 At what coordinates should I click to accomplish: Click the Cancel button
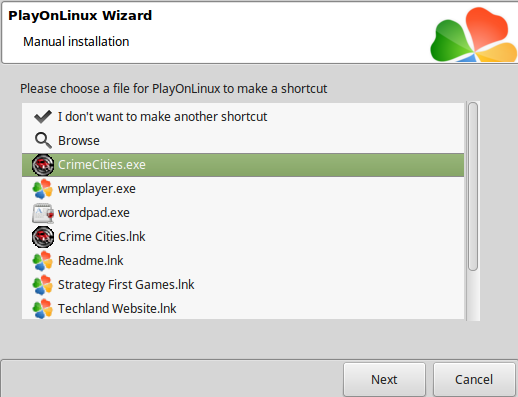pyautogui.click(x=474, y=379)
